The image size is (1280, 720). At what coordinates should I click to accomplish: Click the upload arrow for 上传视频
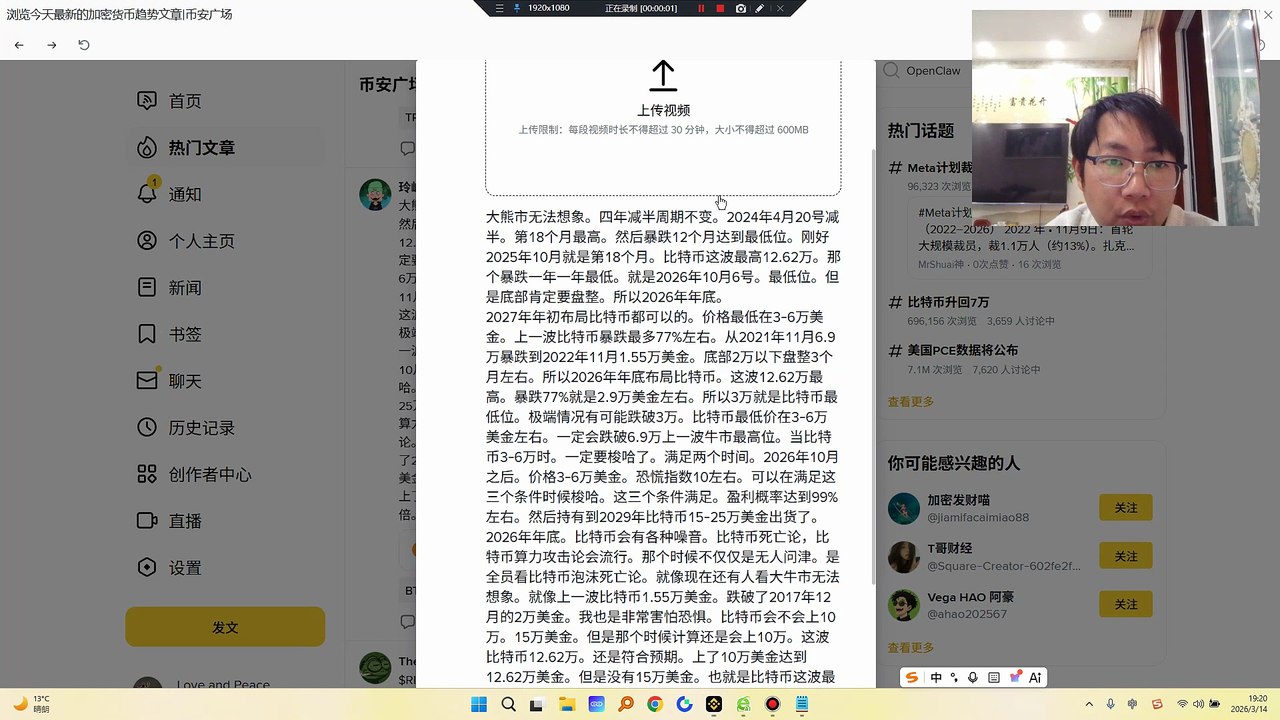[x=663, y=76]
